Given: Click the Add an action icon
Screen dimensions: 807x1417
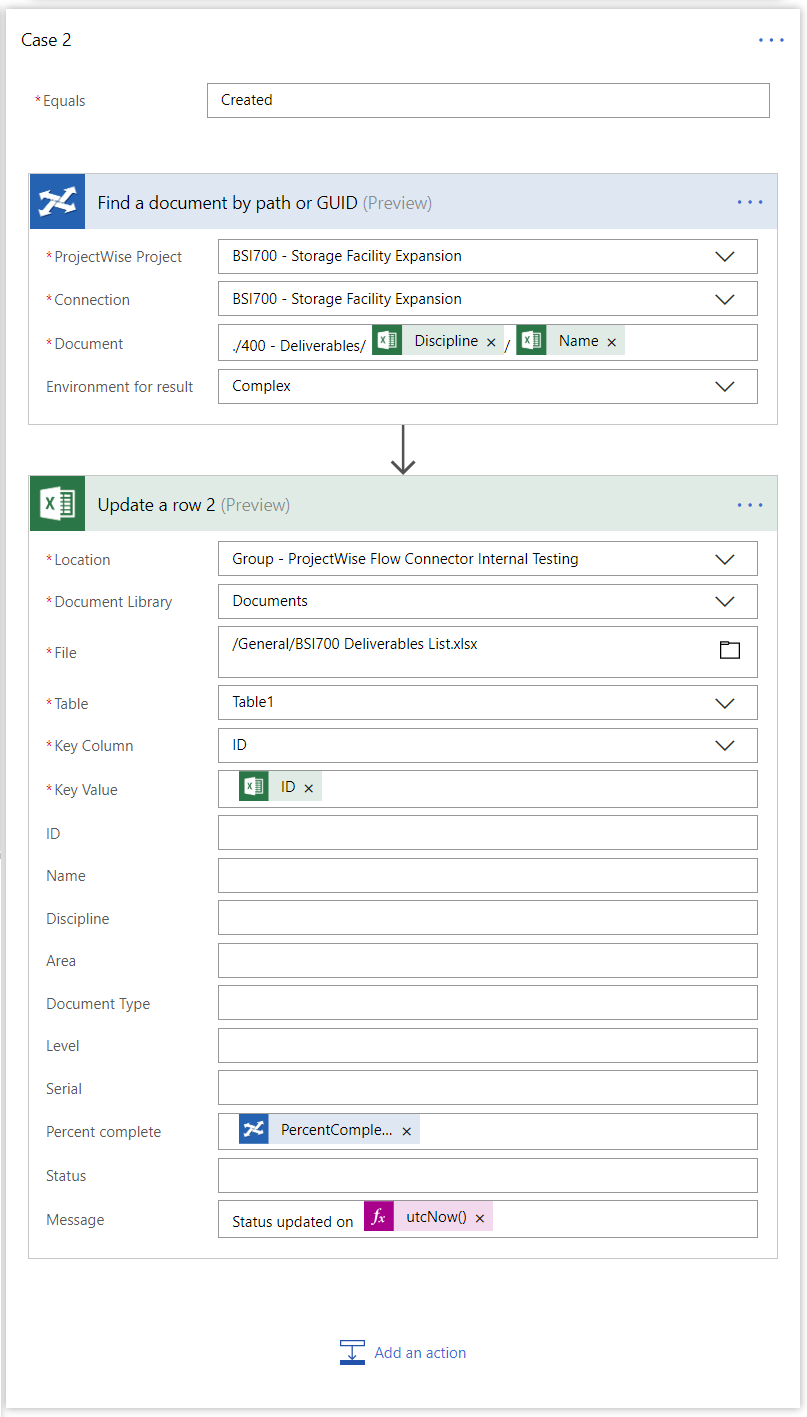Looking at the screenshot, I should 352,1352.
